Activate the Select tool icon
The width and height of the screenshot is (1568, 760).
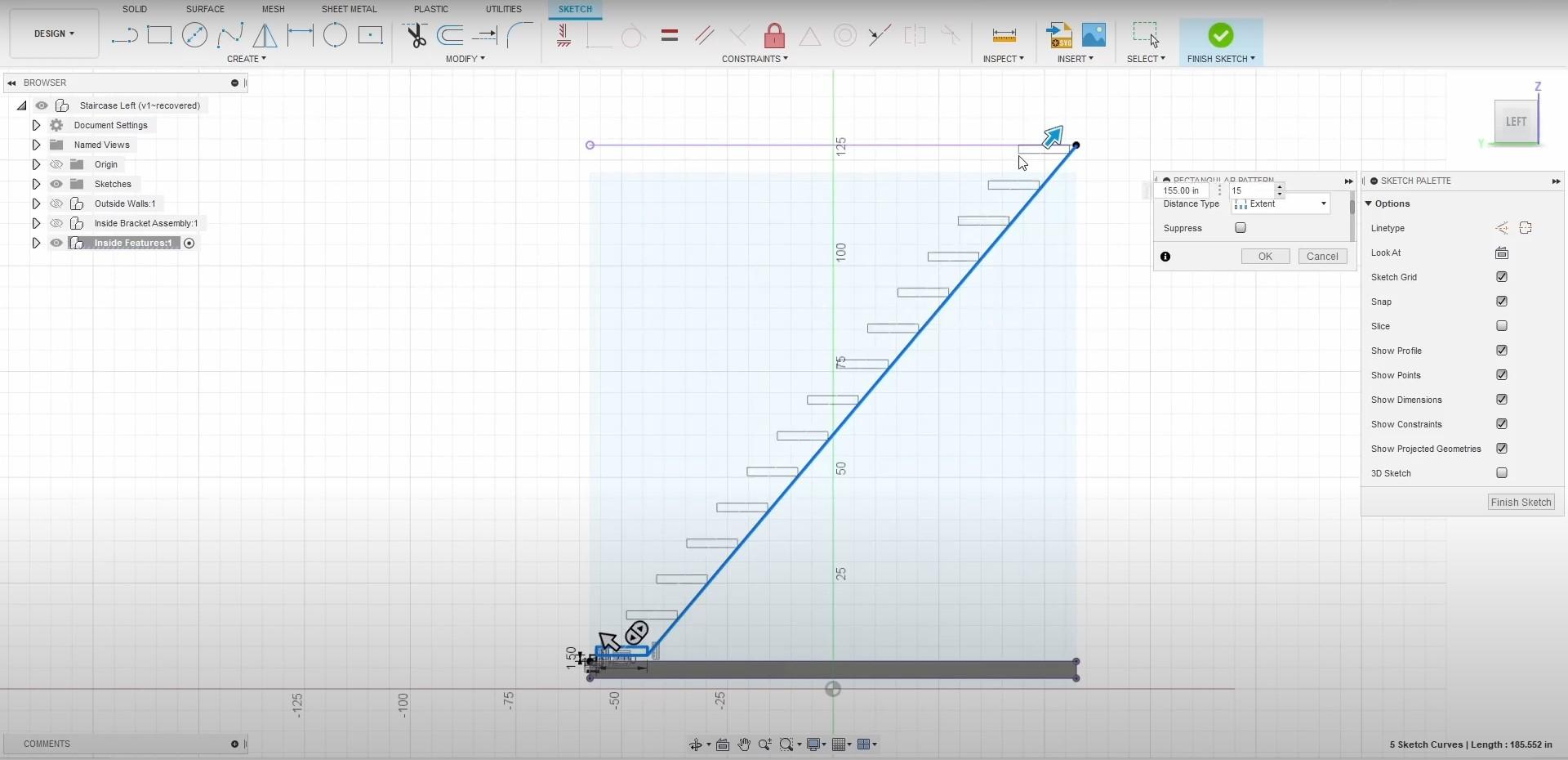[x=1146, y=35]
